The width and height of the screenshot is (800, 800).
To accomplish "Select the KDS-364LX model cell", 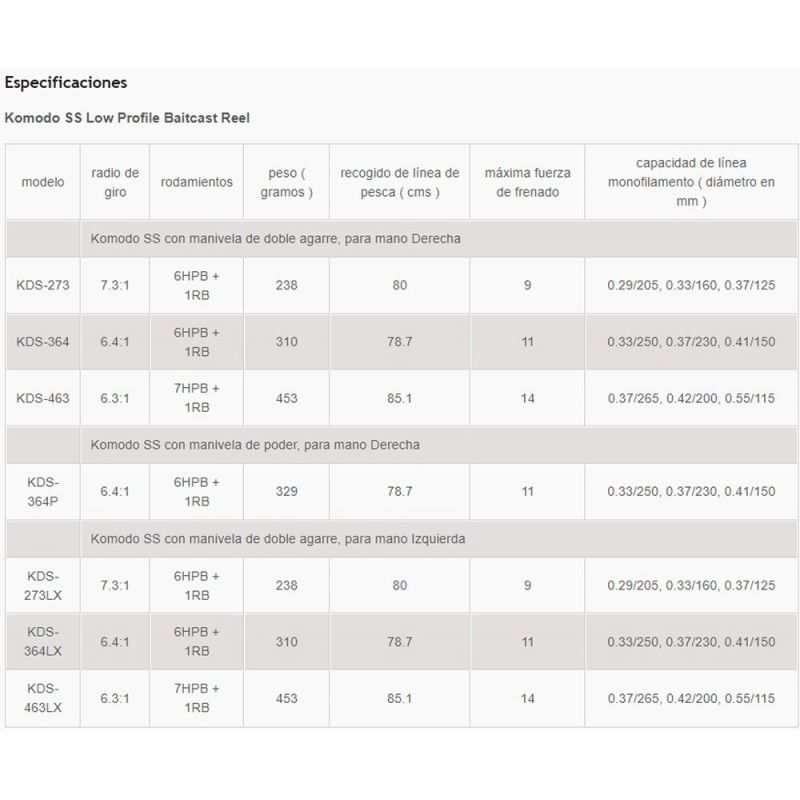I will click(43, 641).
